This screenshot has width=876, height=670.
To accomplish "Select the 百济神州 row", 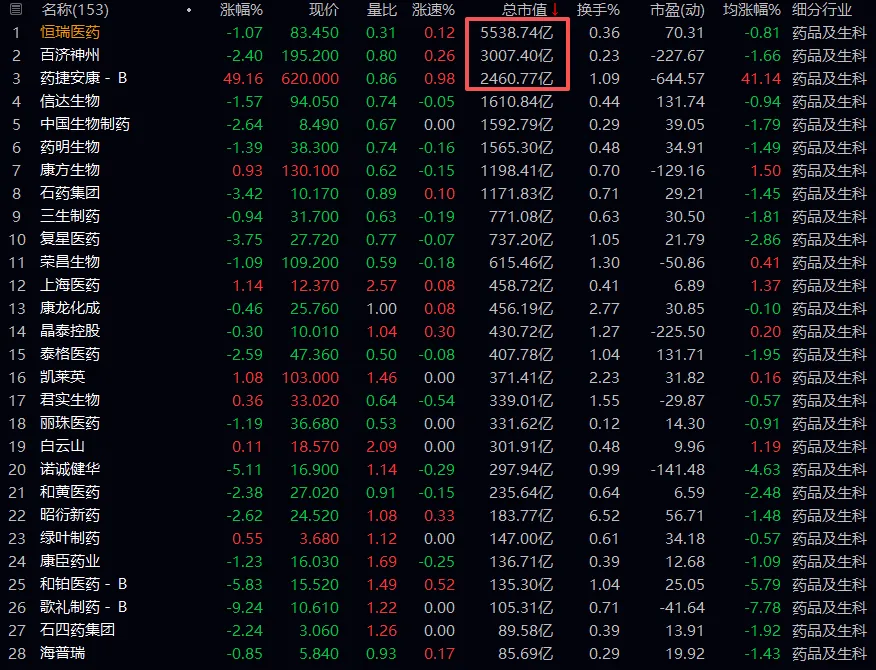I will (70, 55).
